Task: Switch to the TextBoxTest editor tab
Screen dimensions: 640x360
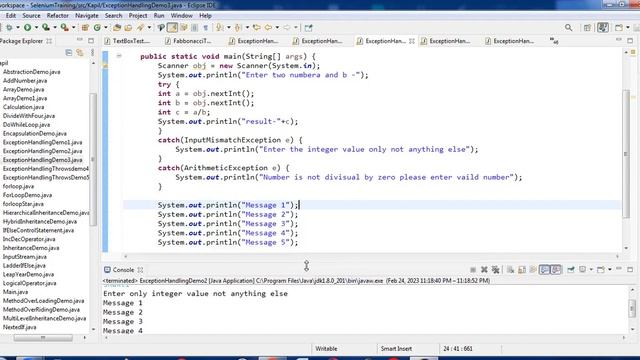Action: pyautogui.click(x=127, y=41)
